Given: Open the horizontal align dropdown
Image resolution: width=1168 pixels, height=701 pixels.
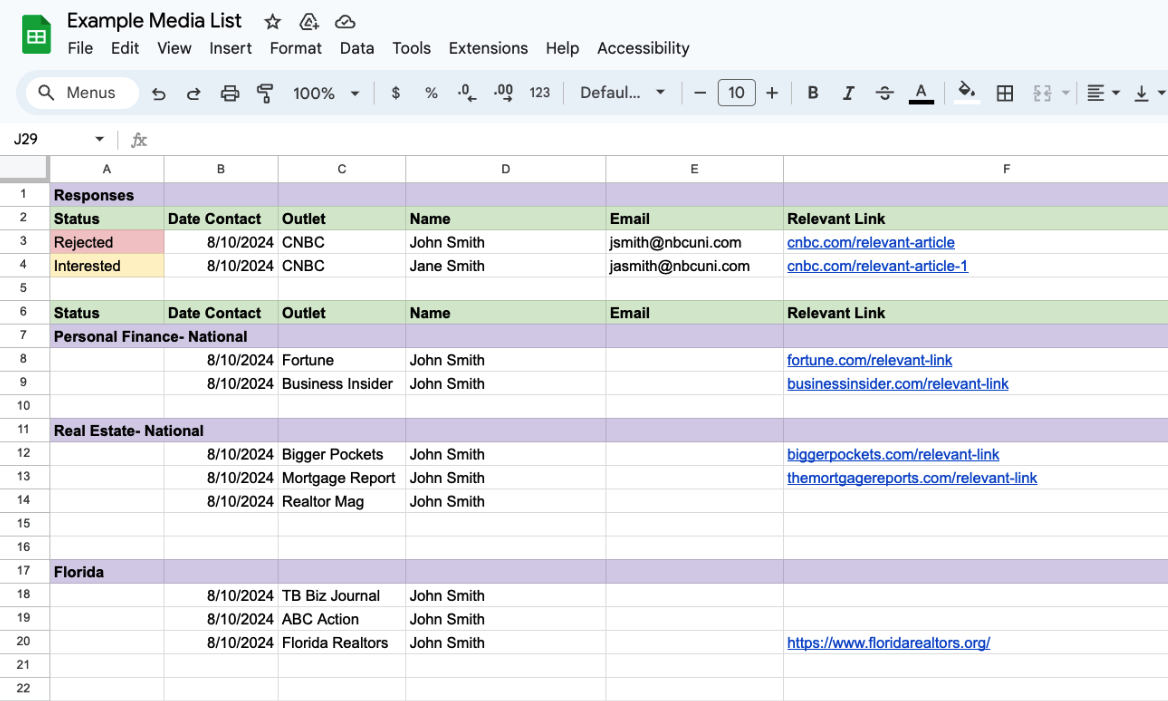Looking at the screenshot, I should pyautogui.click(x=1103, y=92).
